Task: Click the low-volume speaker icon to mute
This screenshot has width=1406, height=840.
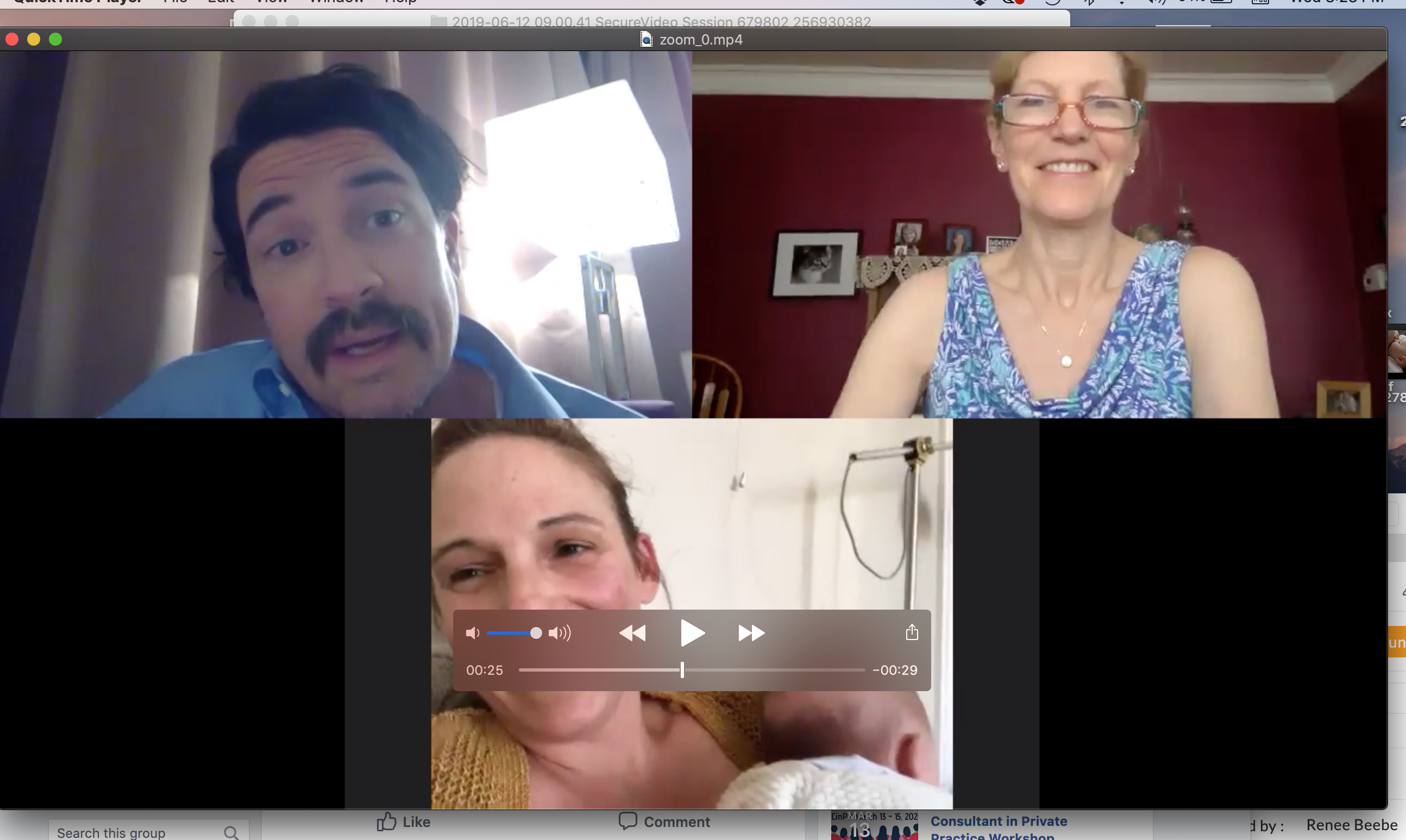Action: [473, 633]
